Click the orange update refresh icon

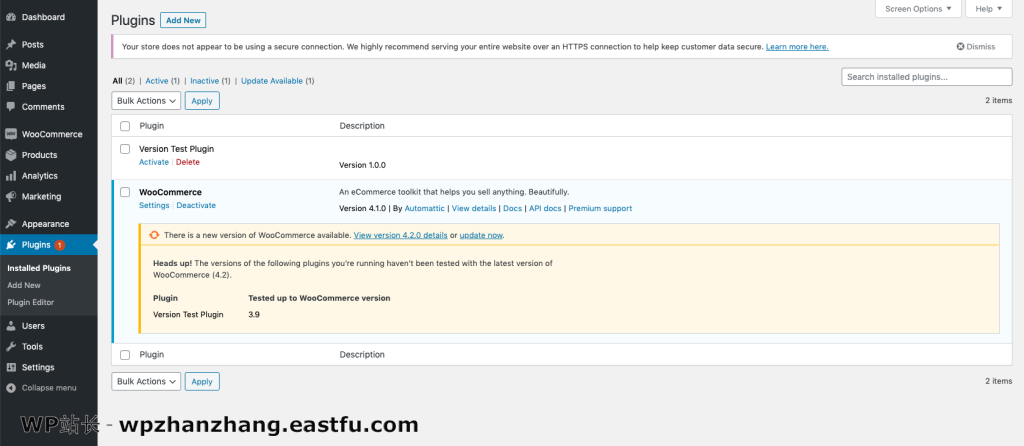[154, 235]
